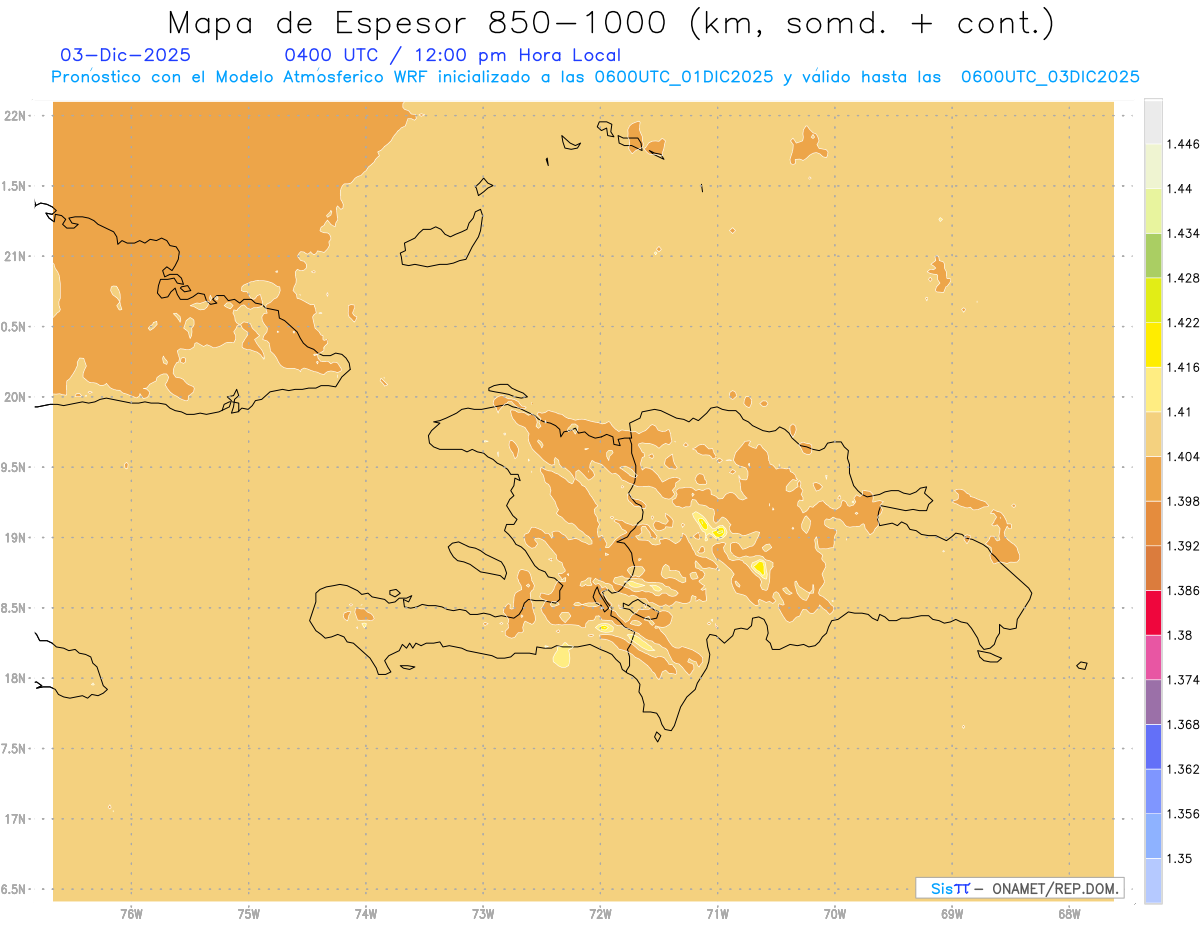Click the colorbar value '1.38'
The height and width of the screenshot is (927, 1200).
pyautogui.click(x=1181, y=635)
